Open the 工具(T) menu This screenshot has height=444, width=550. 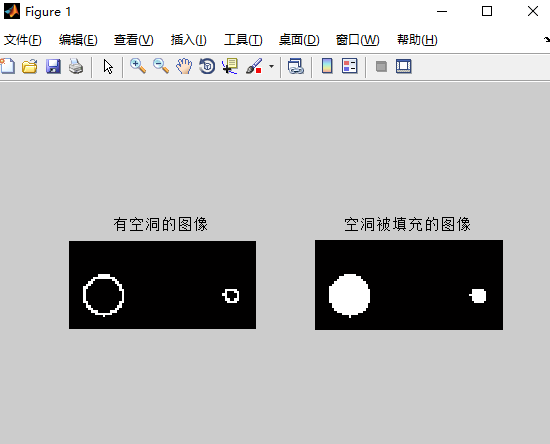tap(243, 40)
